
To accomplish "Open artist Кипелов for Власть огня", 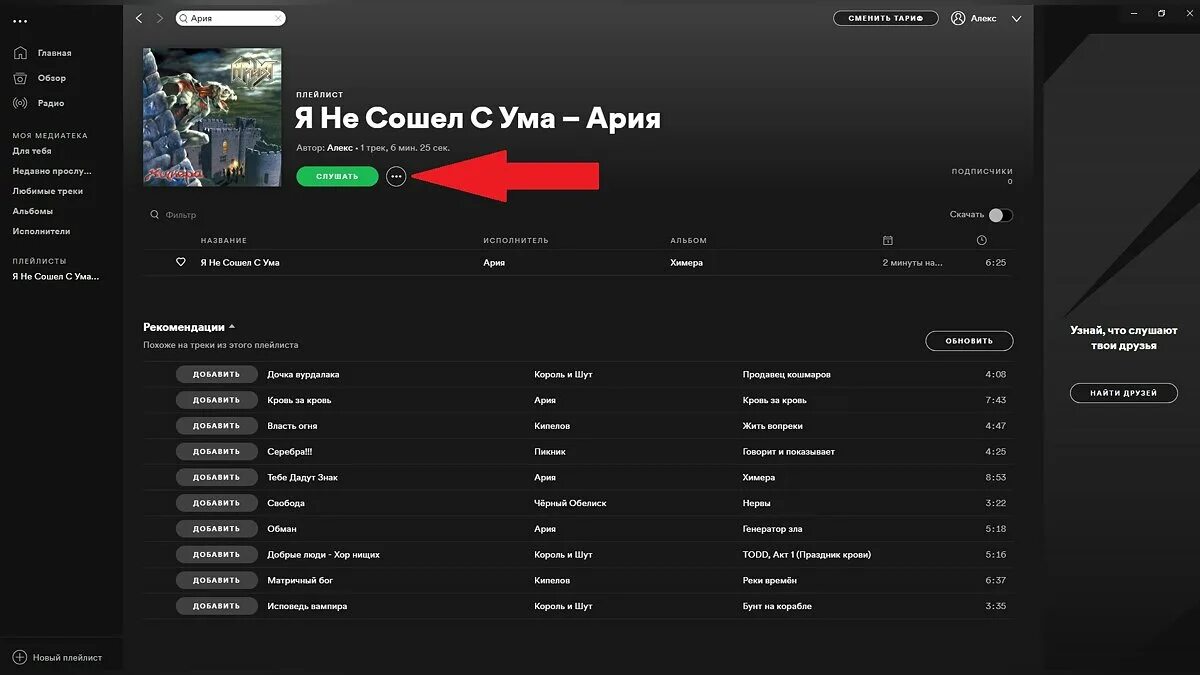I will click(x=552, y=426).
